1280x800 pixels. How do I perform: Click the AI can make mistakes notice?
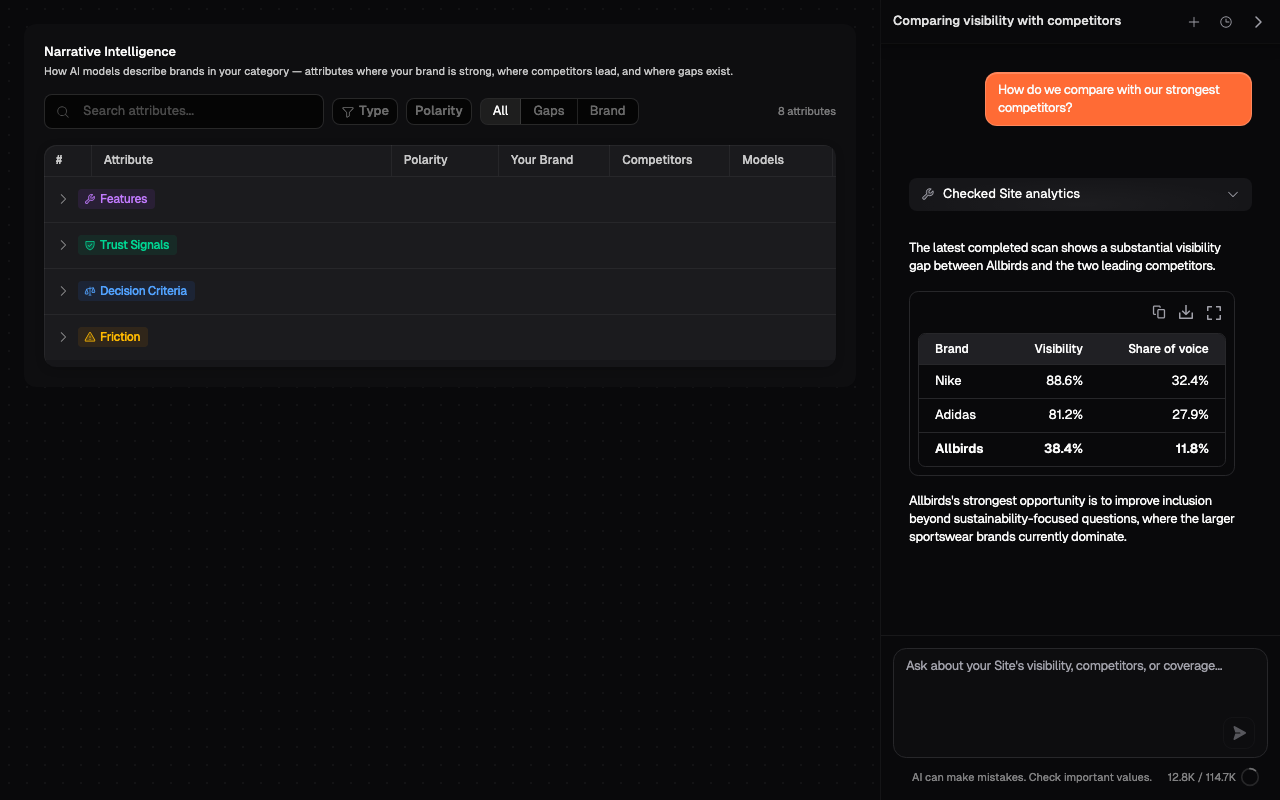[x=1031, y=777]
